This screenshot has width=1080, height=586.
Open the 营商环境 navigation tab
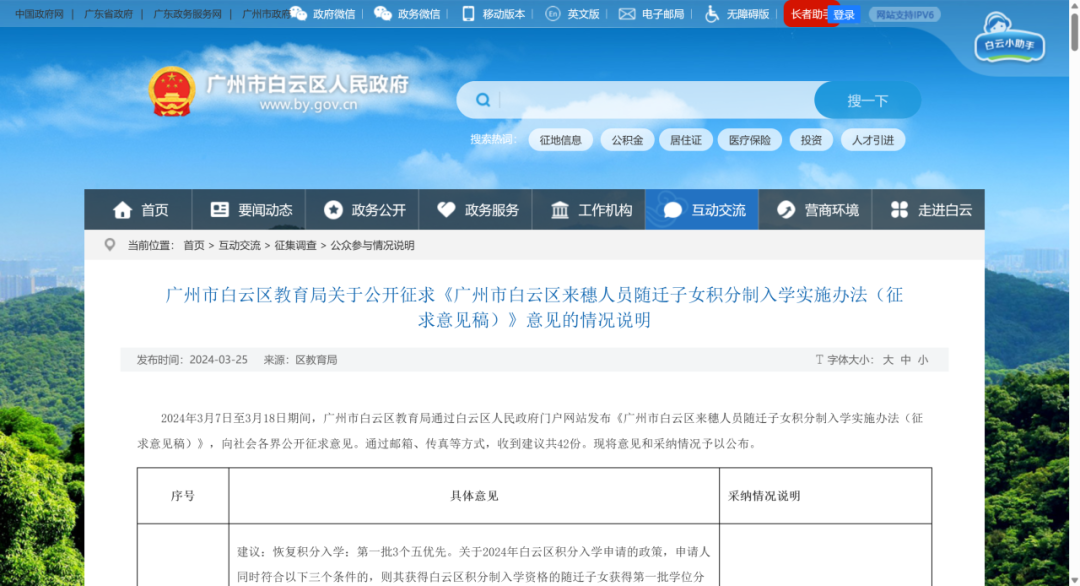coord(816,209)
